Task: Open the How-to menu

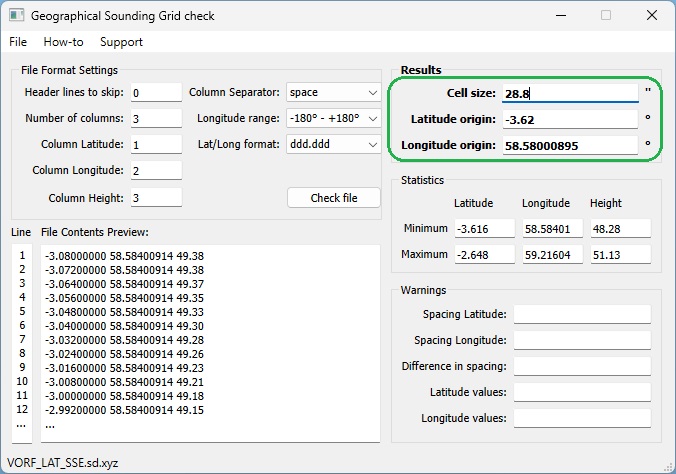Action: [x=63, y=42]
